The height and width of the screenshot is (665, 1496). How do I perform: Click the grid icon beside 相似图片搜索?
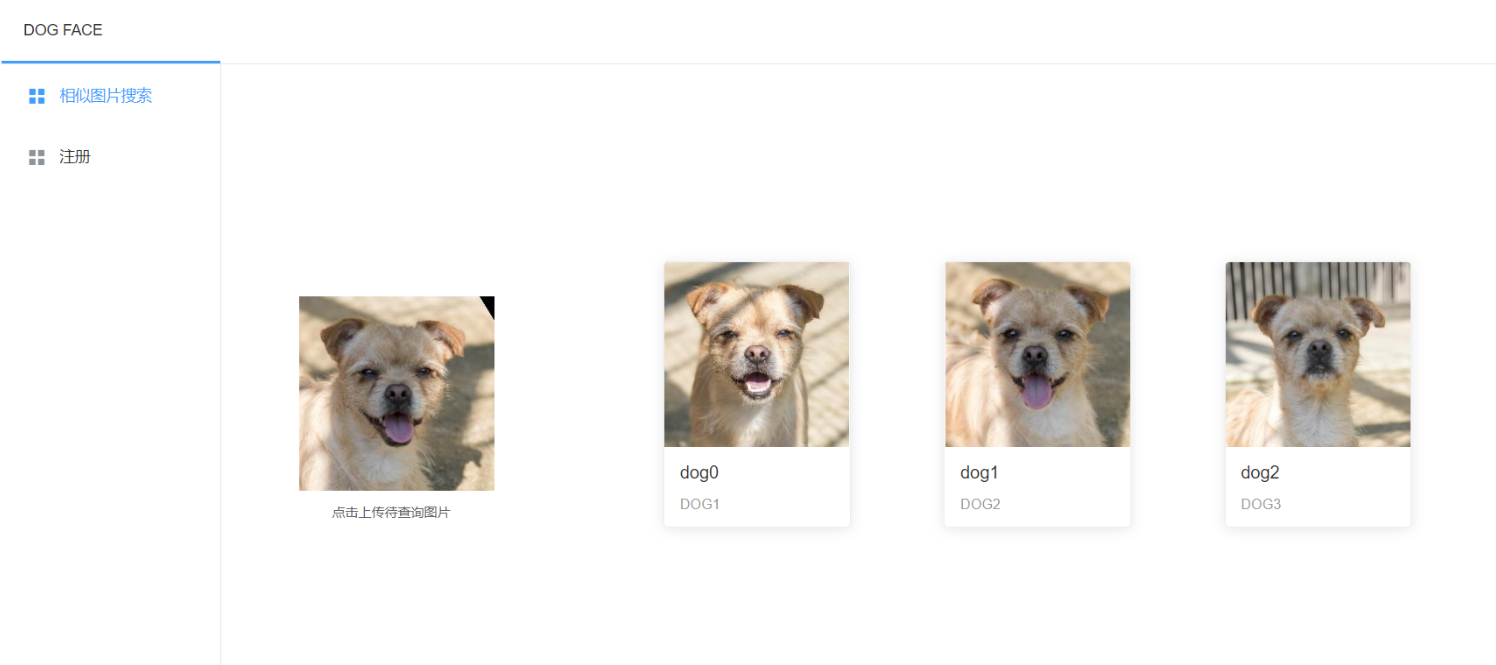(x=37, y=96)
